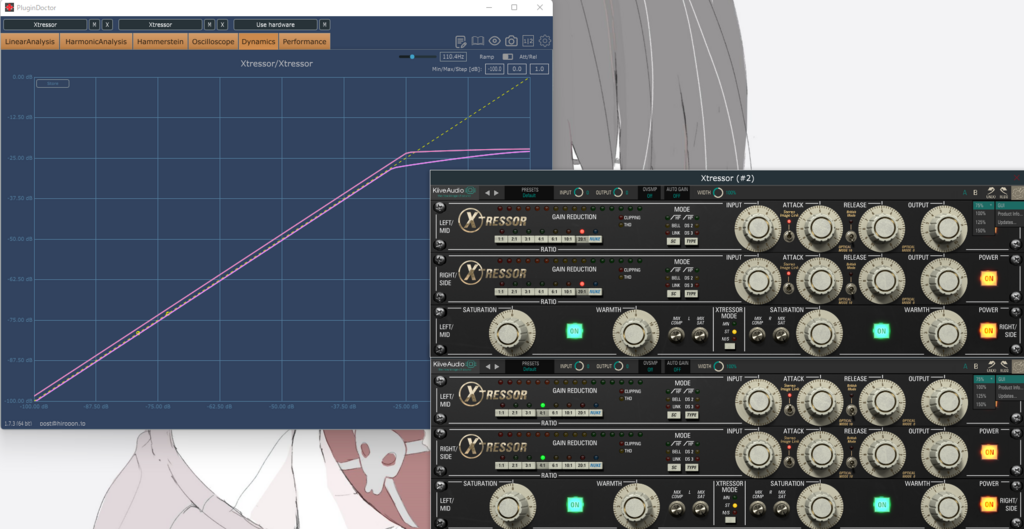
Task: Click the frequency slider in PluginDoctor
Action: (x=417, y=57)
